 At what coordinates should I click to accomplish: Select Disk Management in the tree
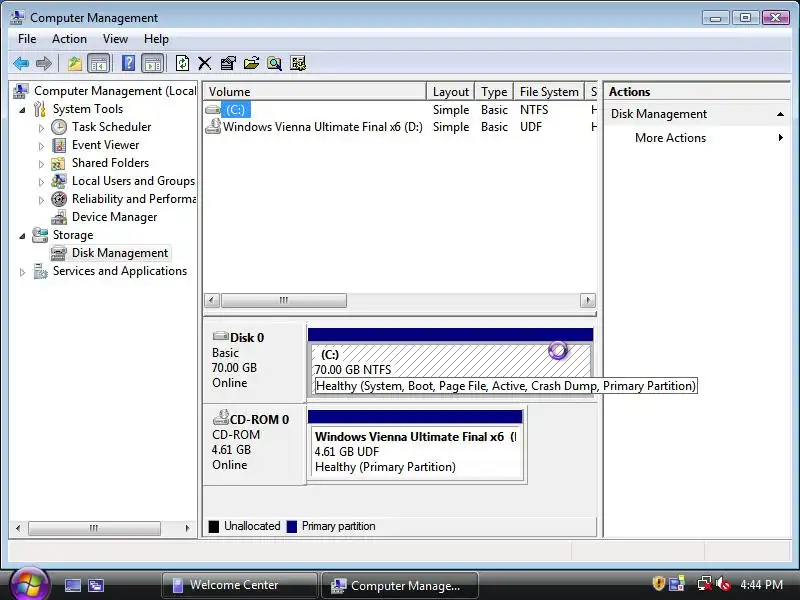(x=119, y=253)
